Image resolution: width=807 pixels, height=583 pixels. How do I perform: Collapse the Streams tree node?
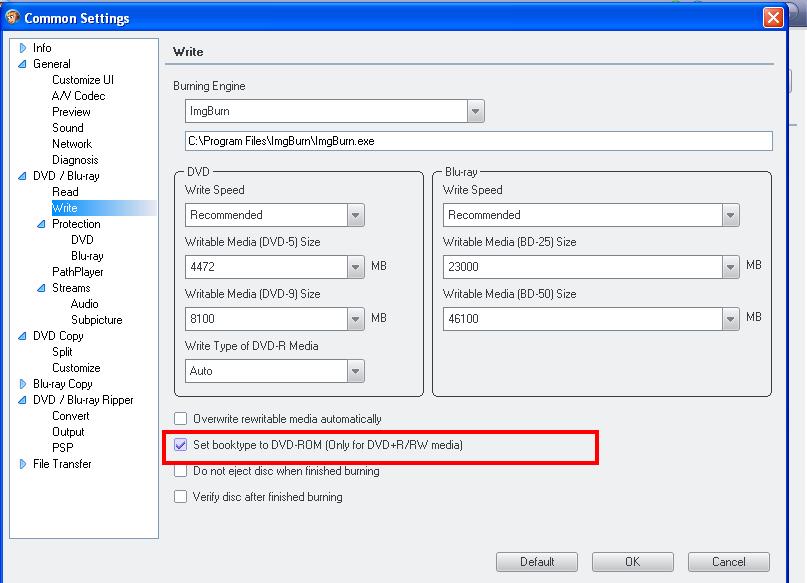[x=42, y=288]
